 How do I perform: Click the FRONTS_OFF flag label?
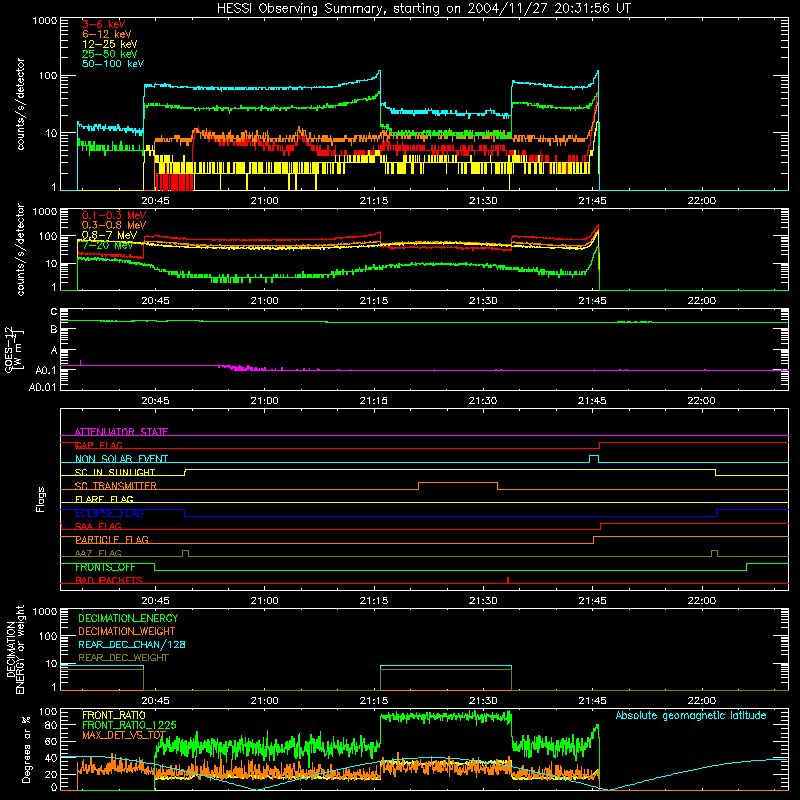(105, 567)
